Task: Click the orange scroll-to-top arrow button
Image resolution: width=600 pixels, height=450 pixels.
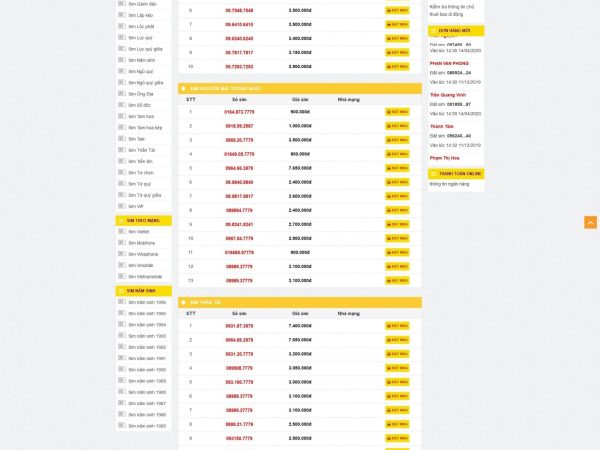Action: click(590, 222)
